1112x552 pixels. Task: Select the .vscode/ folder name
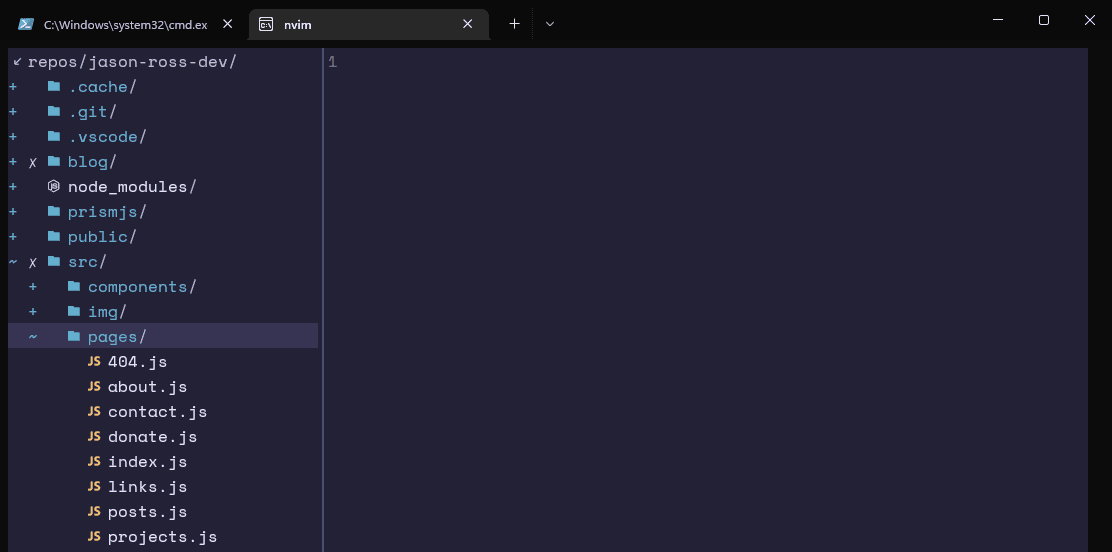coord(107,136)
